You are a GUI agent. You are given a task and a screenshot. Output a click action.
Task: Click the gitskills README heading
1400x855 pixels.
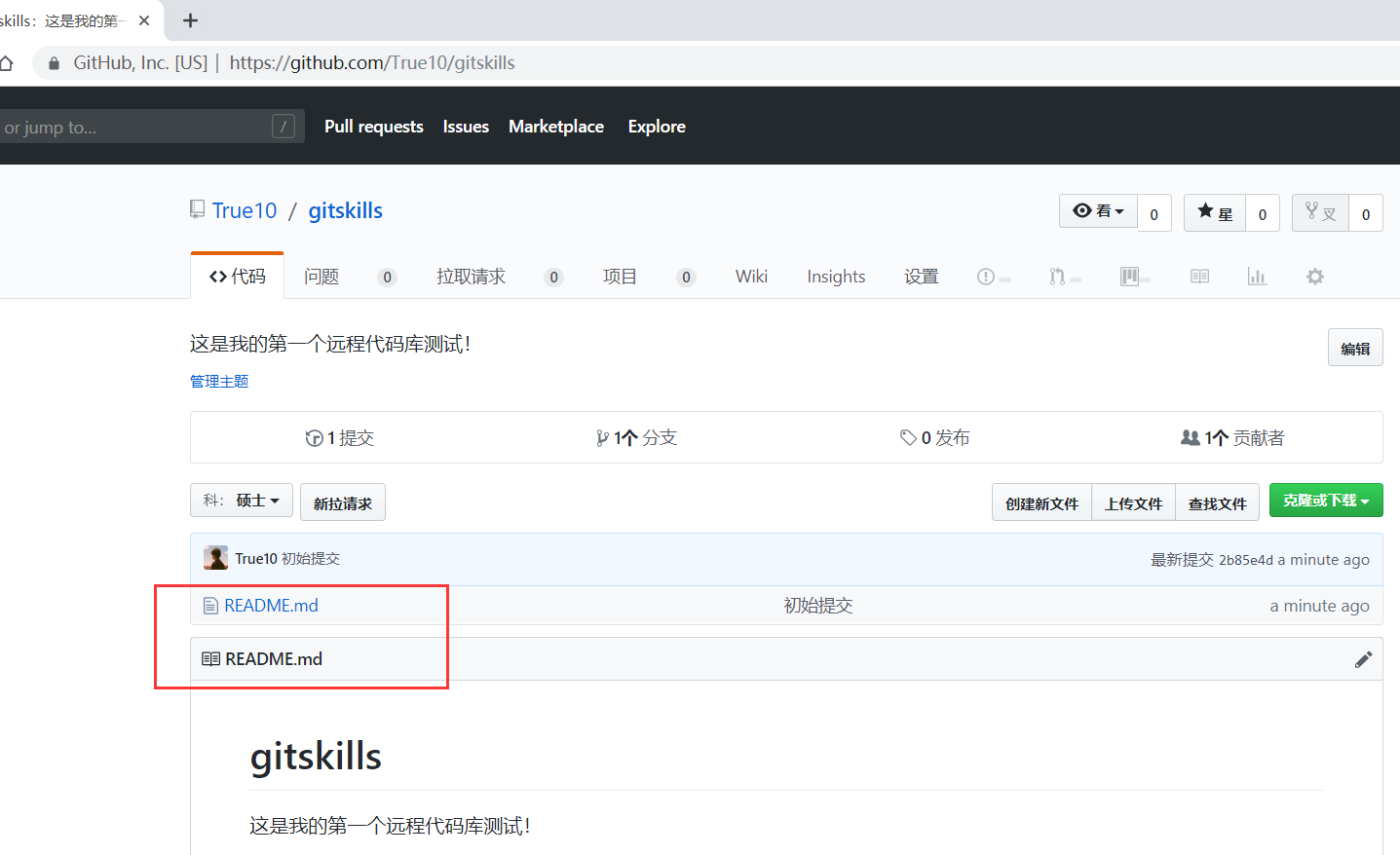click(316, 757)
